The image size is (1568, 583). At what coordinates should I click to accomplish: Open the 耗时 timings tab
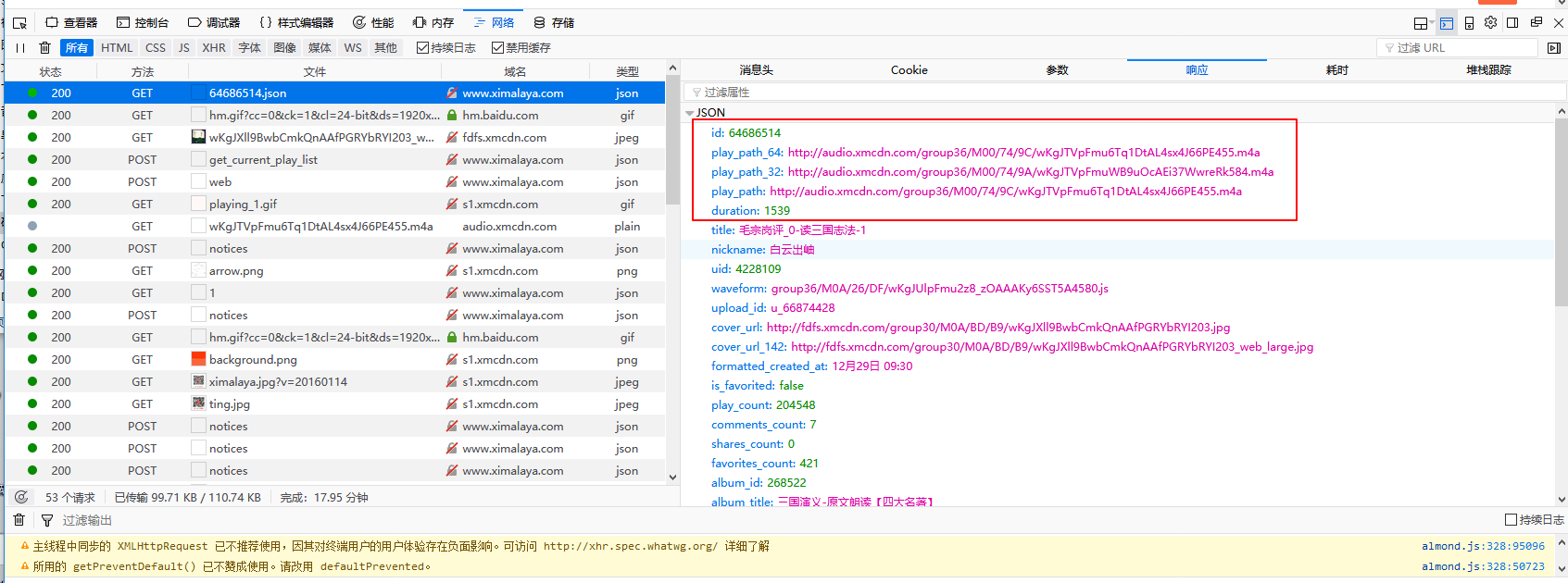point(1337,70)
